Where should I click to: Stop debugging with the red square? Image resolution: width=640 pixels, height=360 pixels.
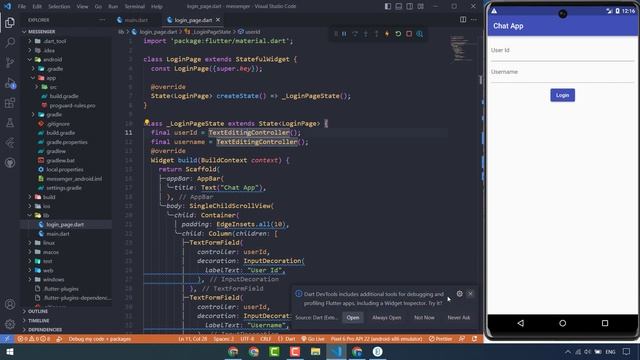pyautogui.click(x=409, y=34)
